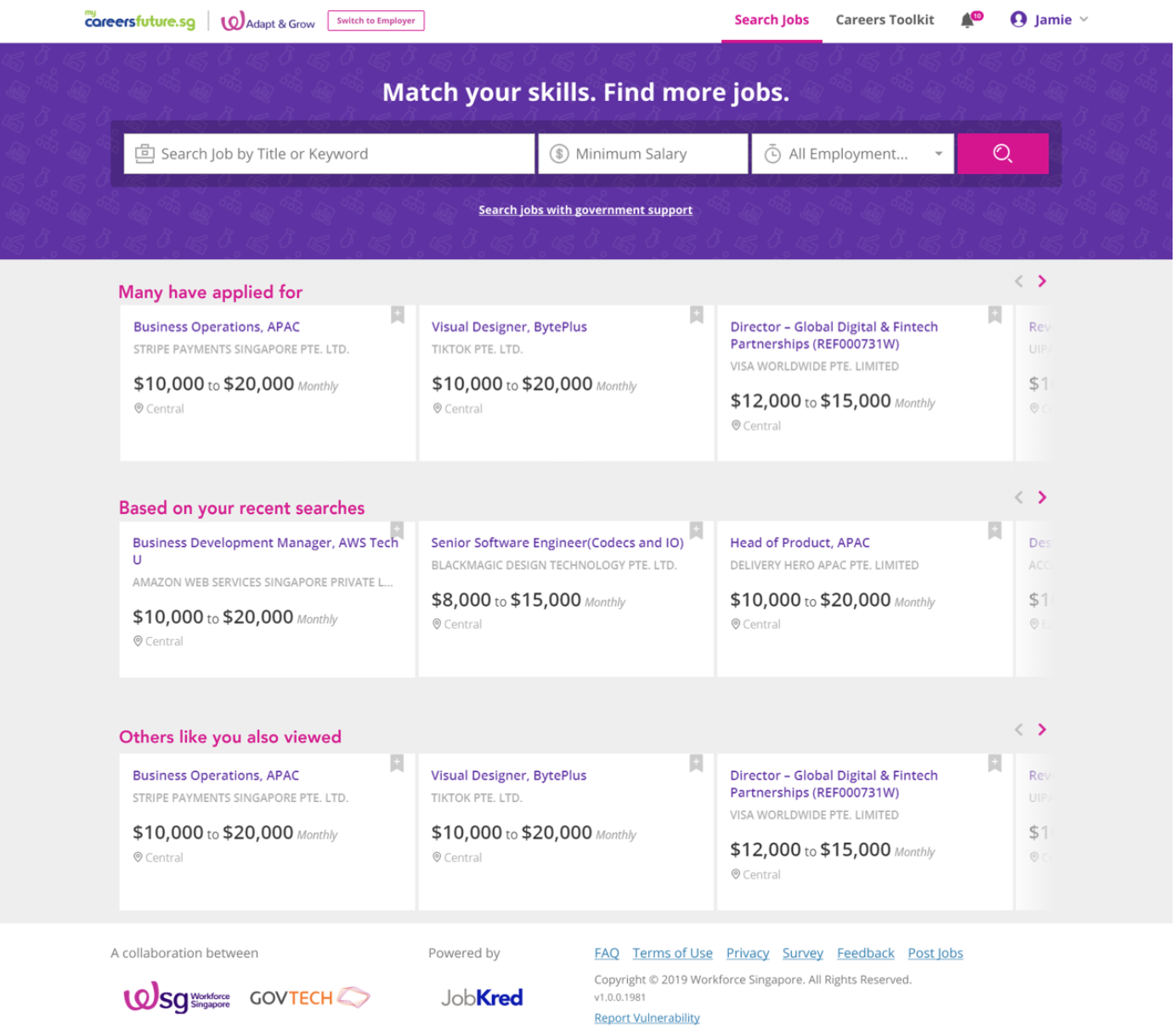Open Business Development Manager, AWS Tech job title
The image size is (1176, 1033).
266,552
